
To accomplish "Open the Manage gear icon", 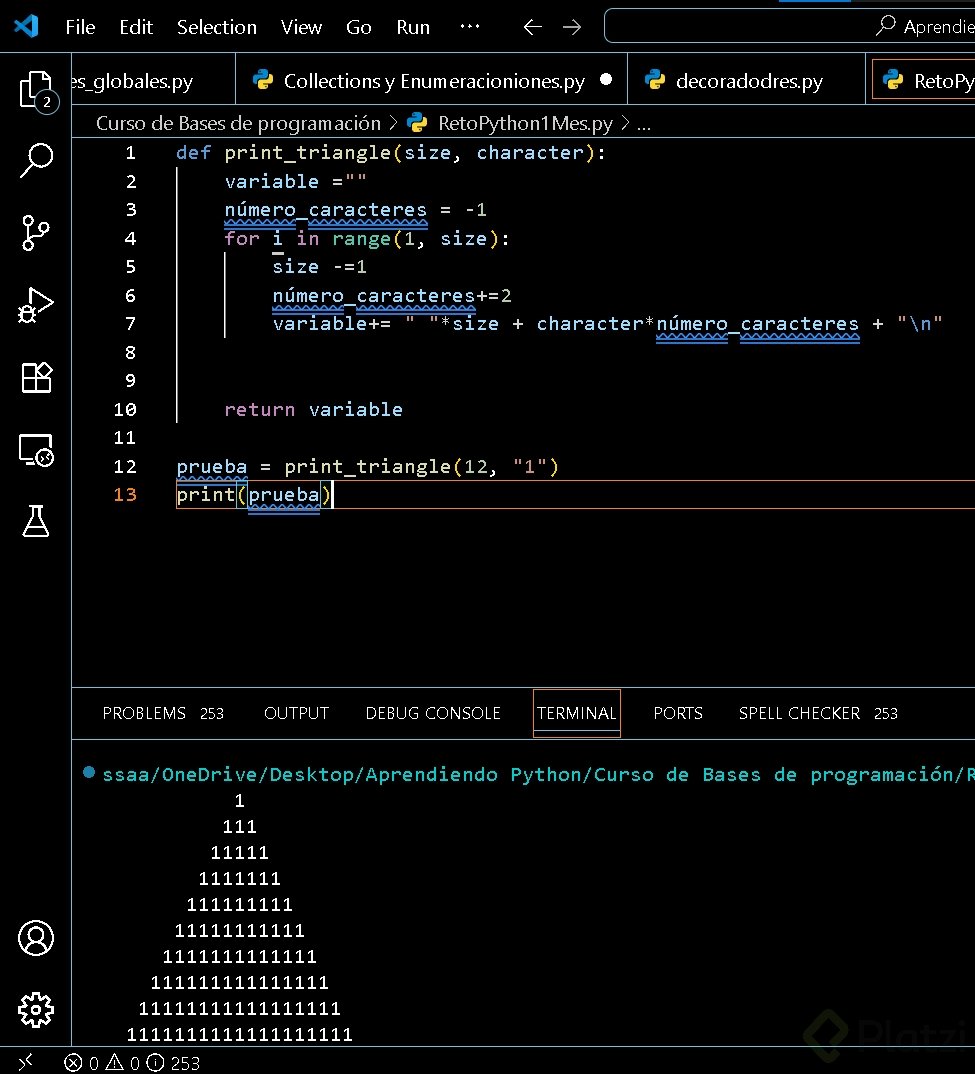I will pyautogui.click(x=36, y=1009).
